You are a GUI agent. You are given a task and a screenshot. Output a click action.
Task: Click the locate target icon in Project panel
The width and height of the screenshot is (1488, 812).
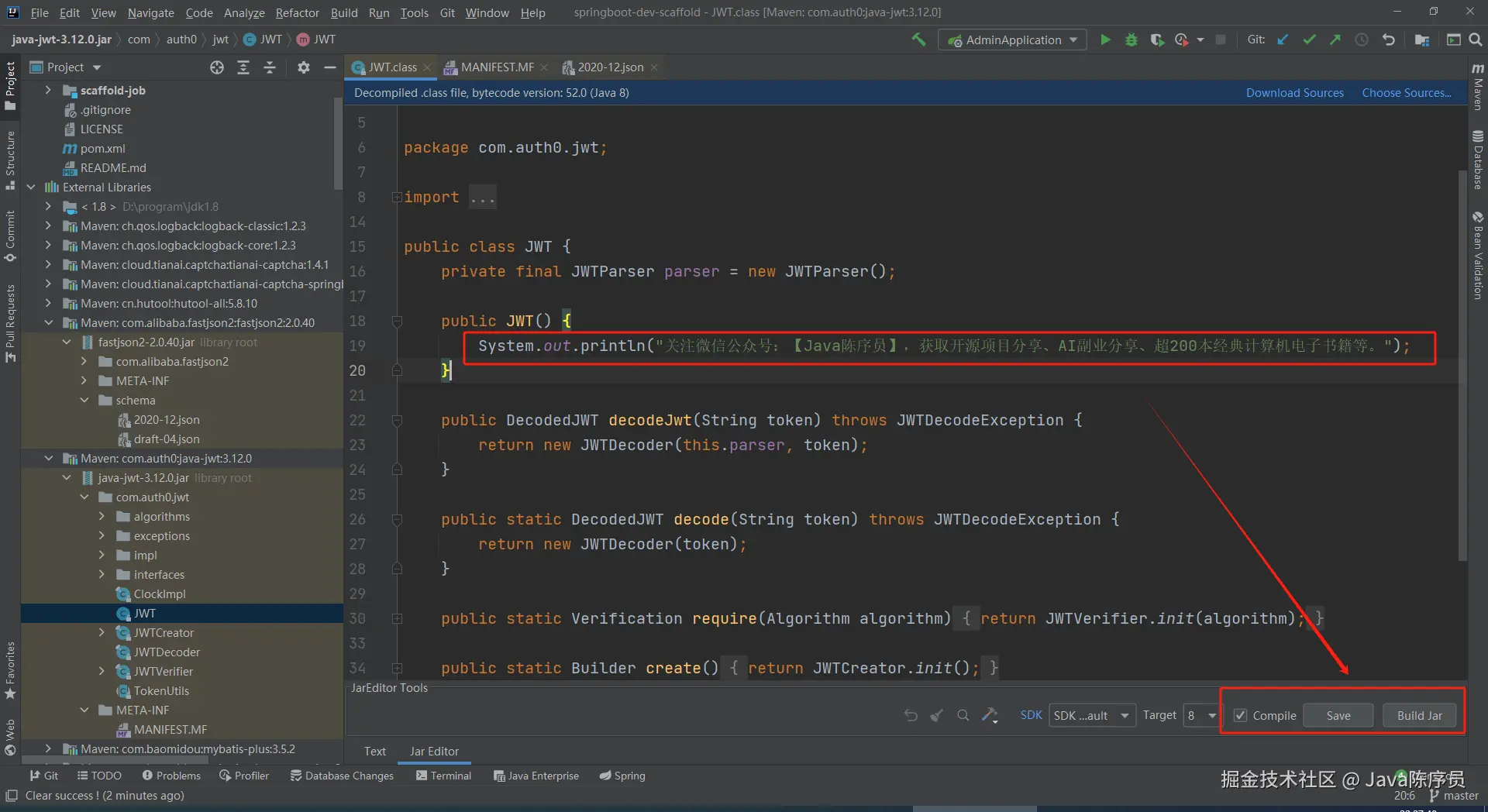217,67
